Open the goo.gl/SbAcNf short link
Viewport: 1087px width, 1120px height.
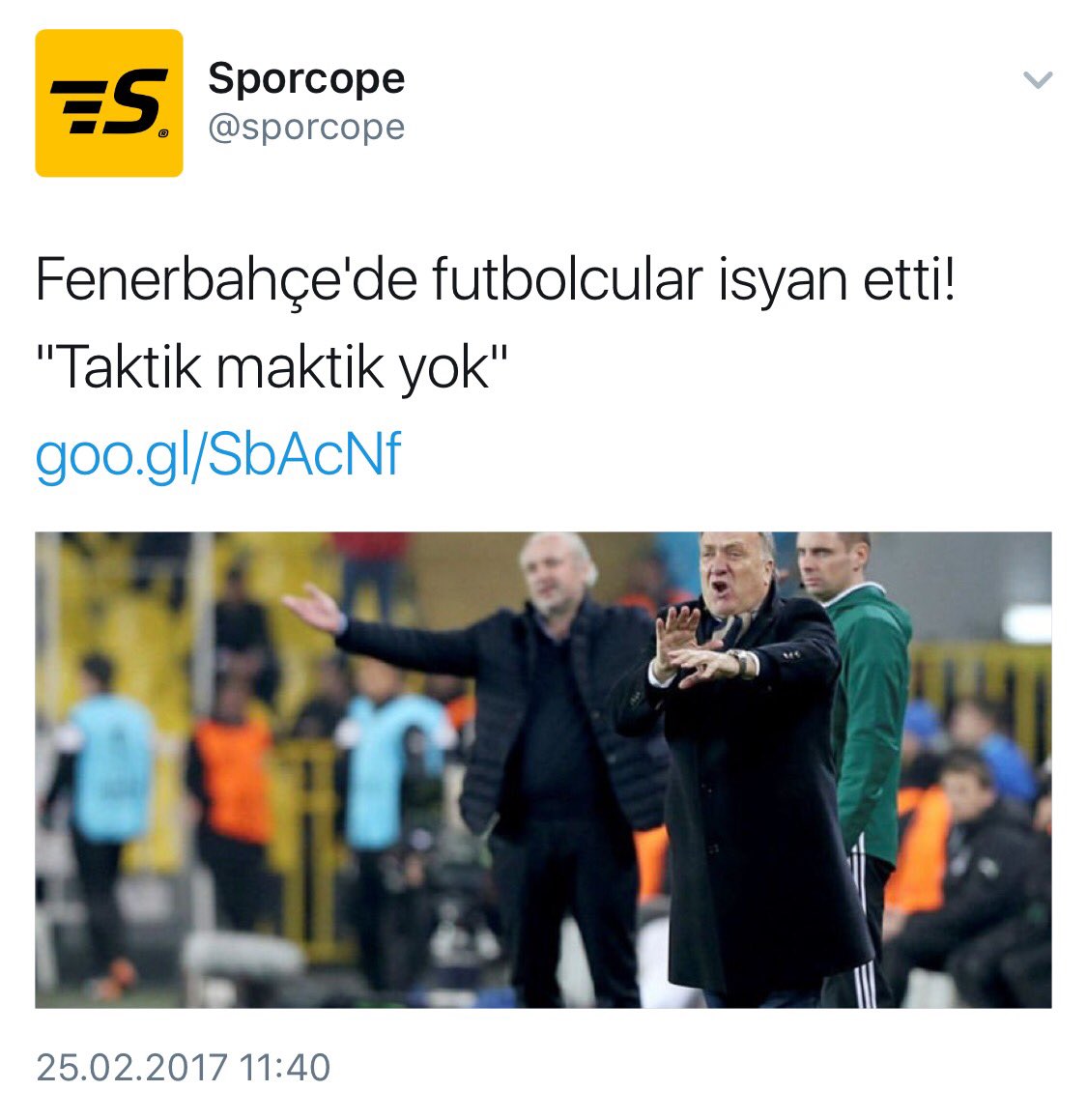(217, 455)
